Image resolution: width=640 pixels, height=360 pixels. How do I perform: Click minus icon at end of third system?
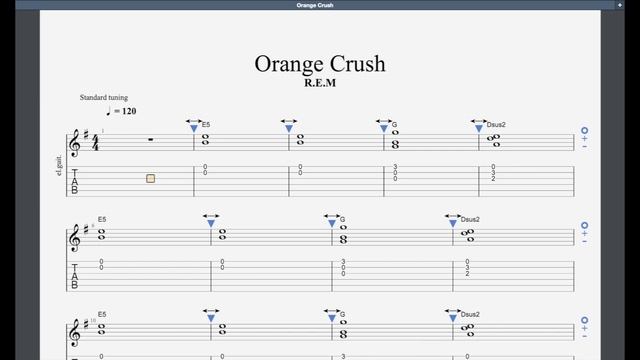[x=584, y=336]
